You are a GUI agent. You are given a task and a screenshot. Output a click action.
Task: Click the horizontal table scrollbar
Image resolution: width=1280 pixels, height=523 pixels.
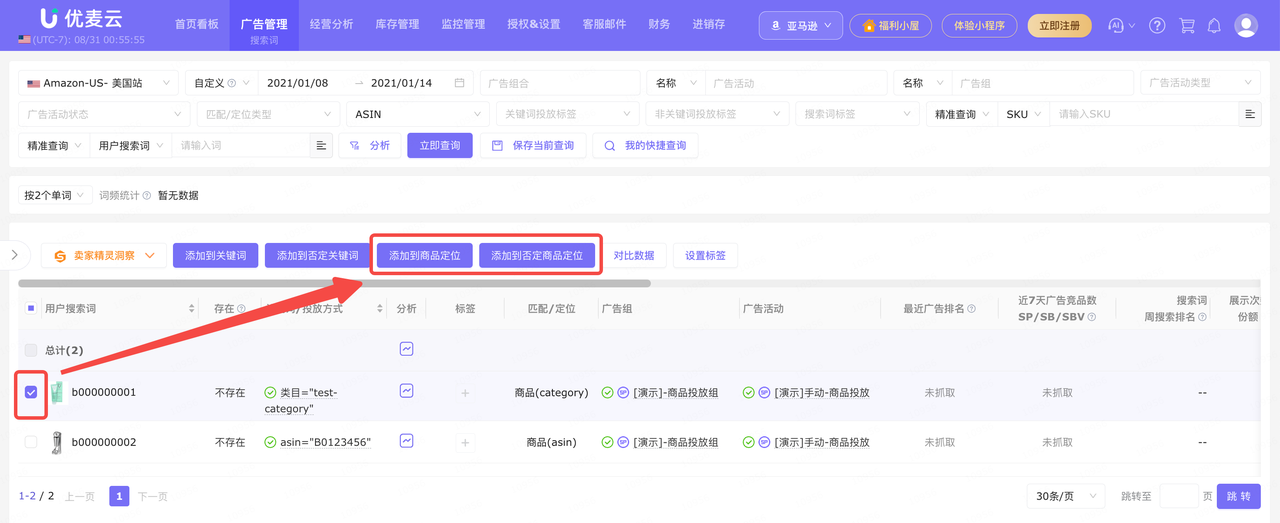pos(335,283)
